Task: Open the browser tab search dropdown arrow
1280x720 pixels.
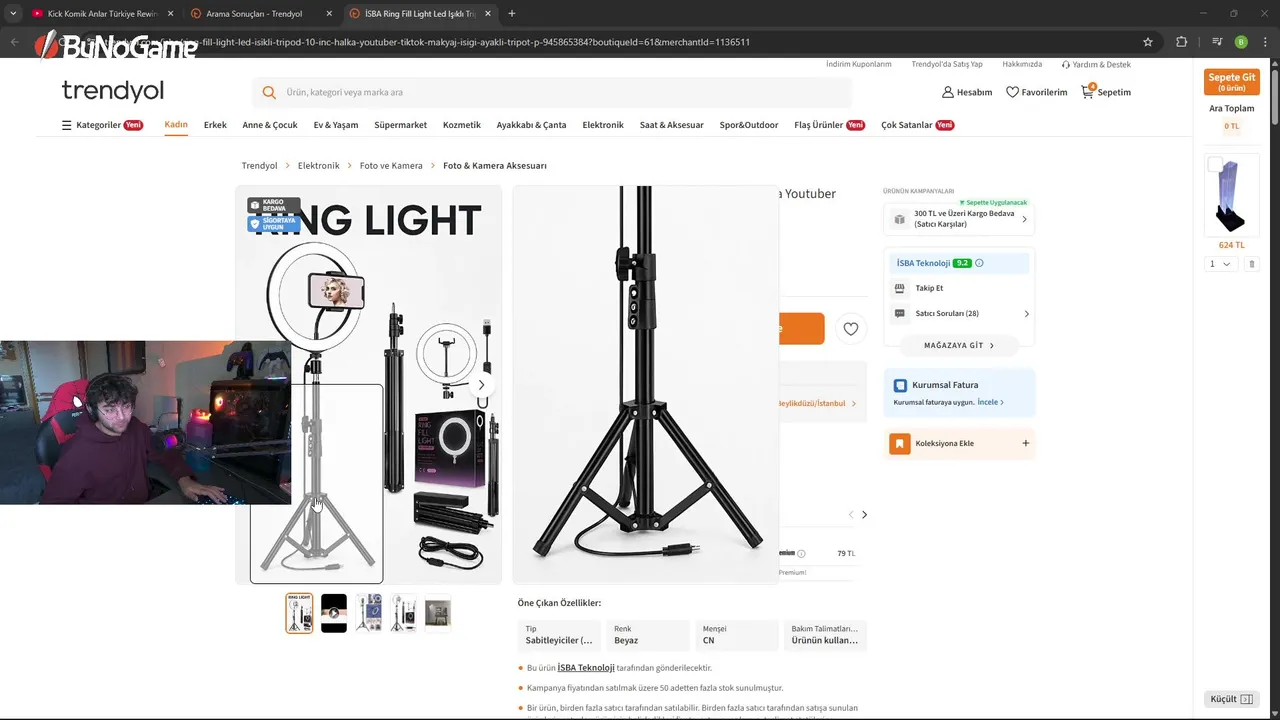Action: (x=13, y=14)
